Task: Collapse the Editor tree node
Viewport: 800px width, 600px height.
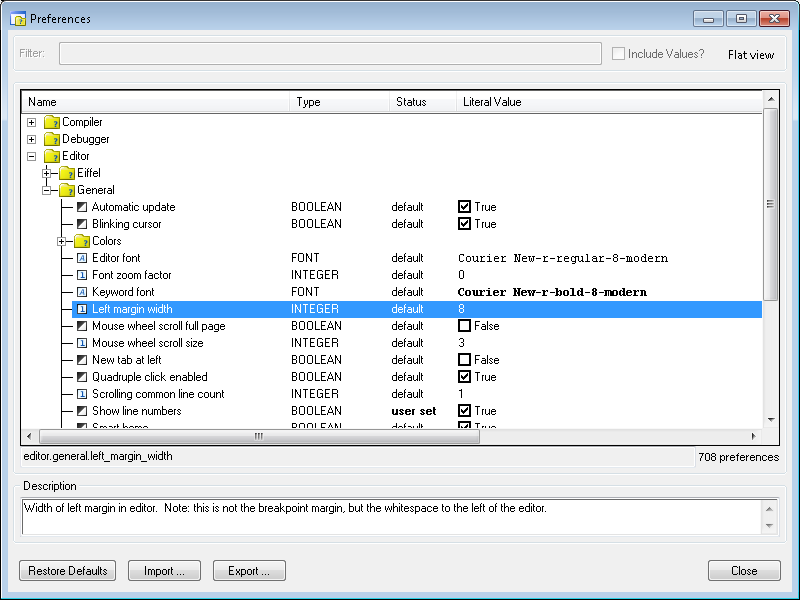Action: [32, 156]
